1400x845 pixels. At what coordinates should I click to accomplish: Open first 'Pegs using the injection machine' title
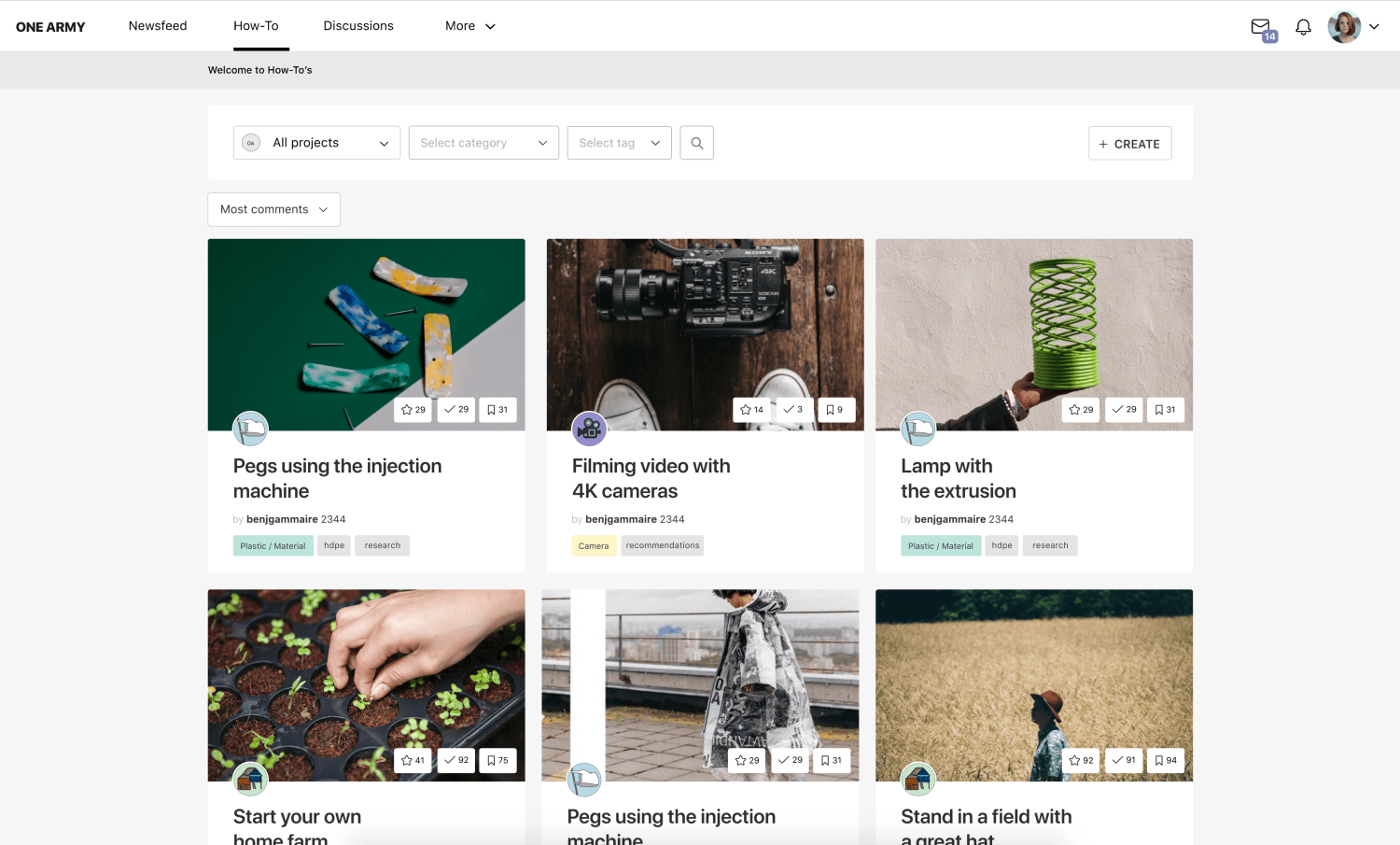[338, 478]
